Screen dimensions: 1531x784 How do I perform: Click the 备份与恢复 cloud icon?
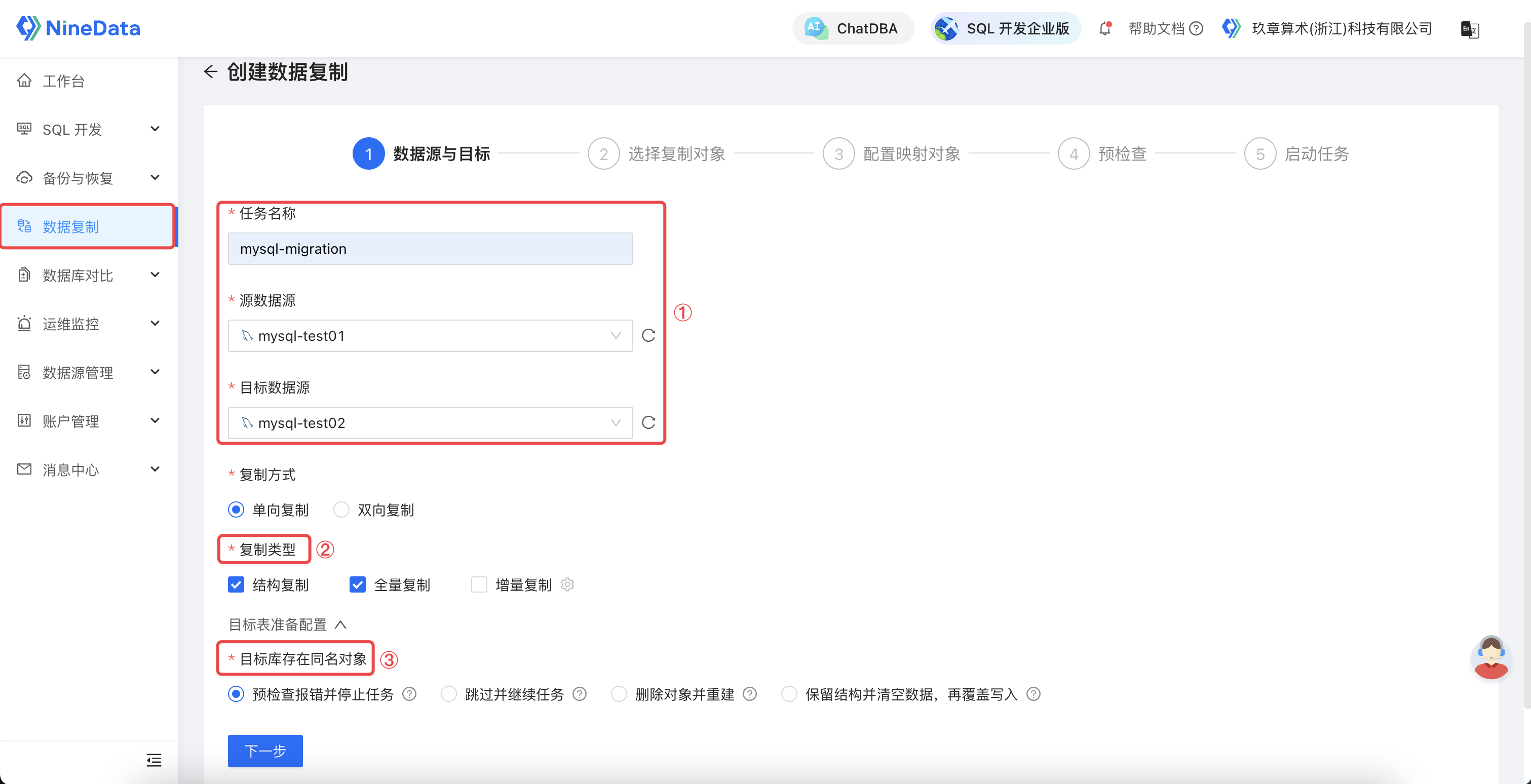(x=24, y=178)
